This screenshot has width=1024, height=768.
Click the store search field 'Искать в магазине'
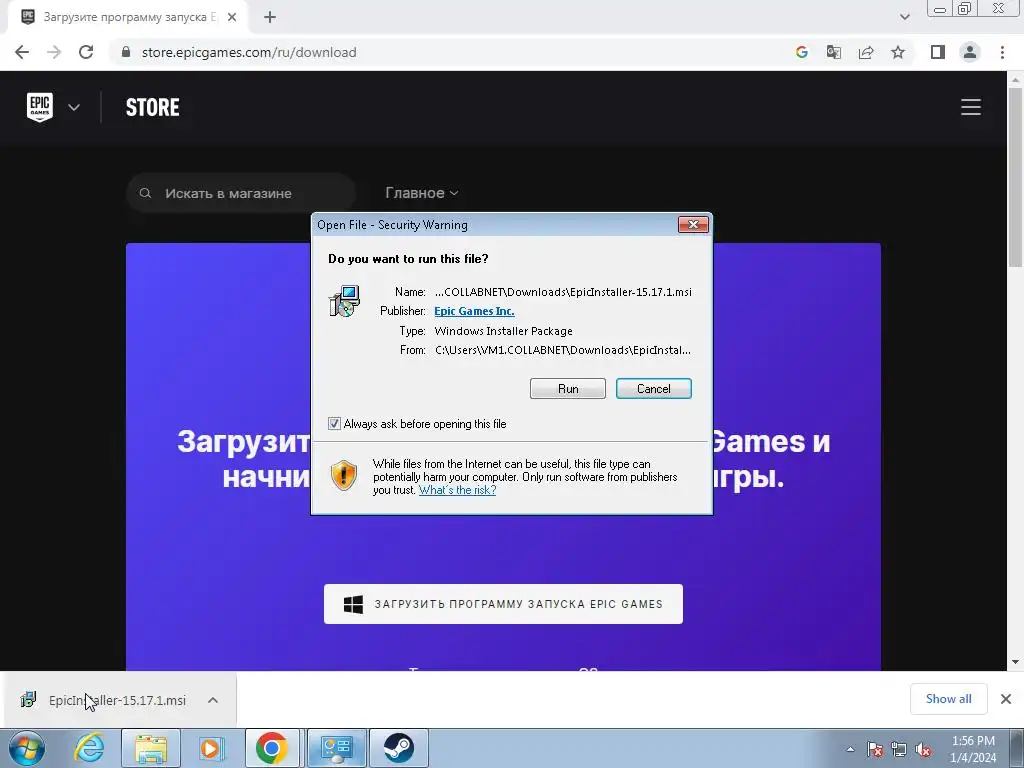(241, 193)
